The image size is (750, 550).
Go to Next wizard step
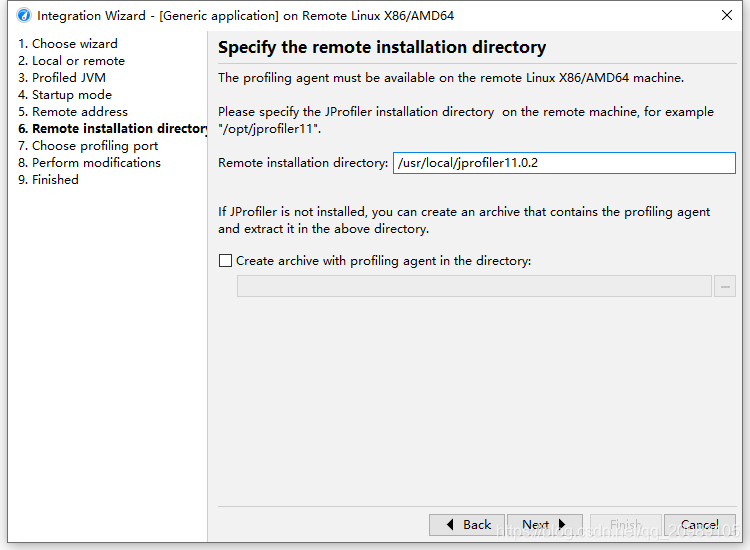[x=544, y=525]
